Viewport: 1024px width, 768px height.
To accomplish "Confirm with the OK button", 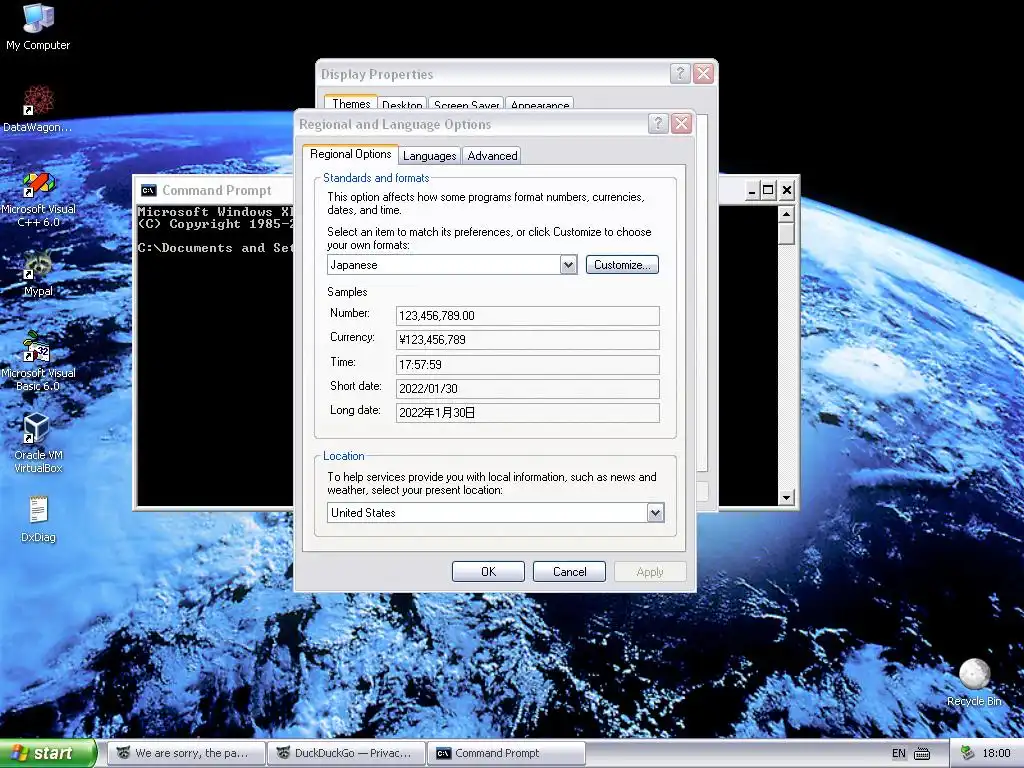I will tap(488, 571).
